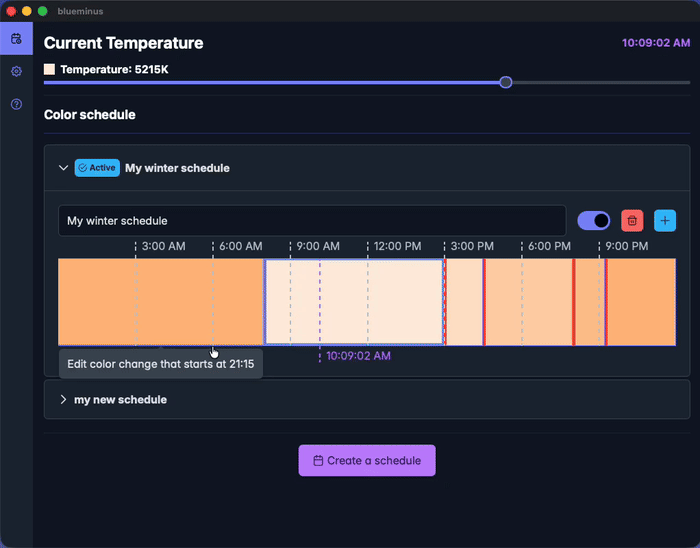This screenshot has height=548, width=700.
Task: Expand the my new schedule chevron
Action: click(64, 400)
